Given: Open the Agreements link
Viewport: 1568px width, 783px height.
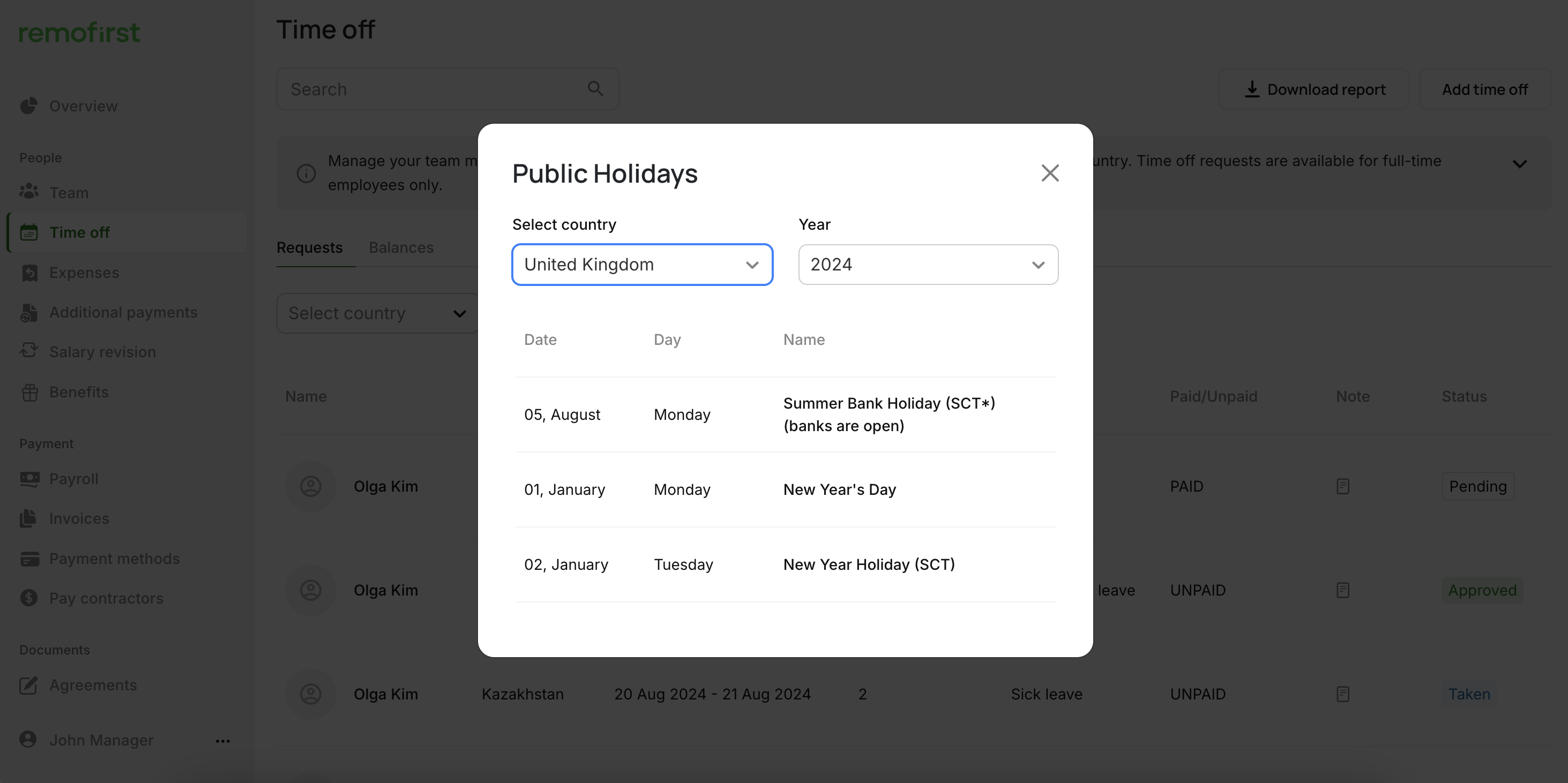Looking at the screenshot, I should click(x=93, y=685).
